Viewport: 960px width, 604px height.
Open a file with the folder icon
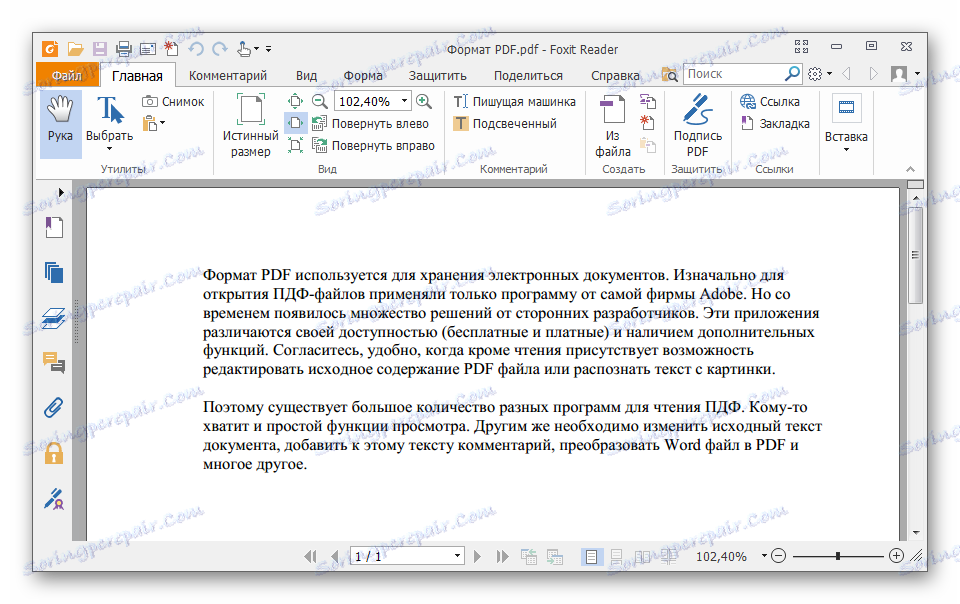75,48
